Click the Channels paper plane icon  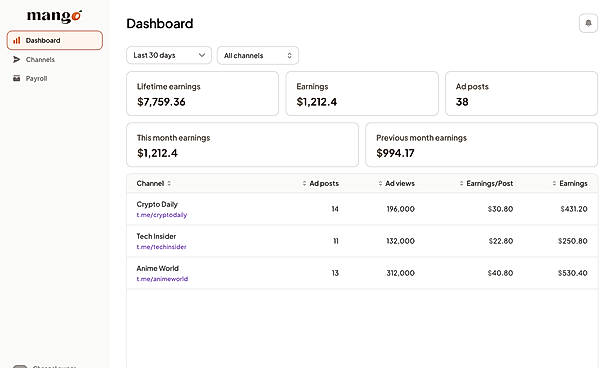pyautogui.click(x=16, y=59)
